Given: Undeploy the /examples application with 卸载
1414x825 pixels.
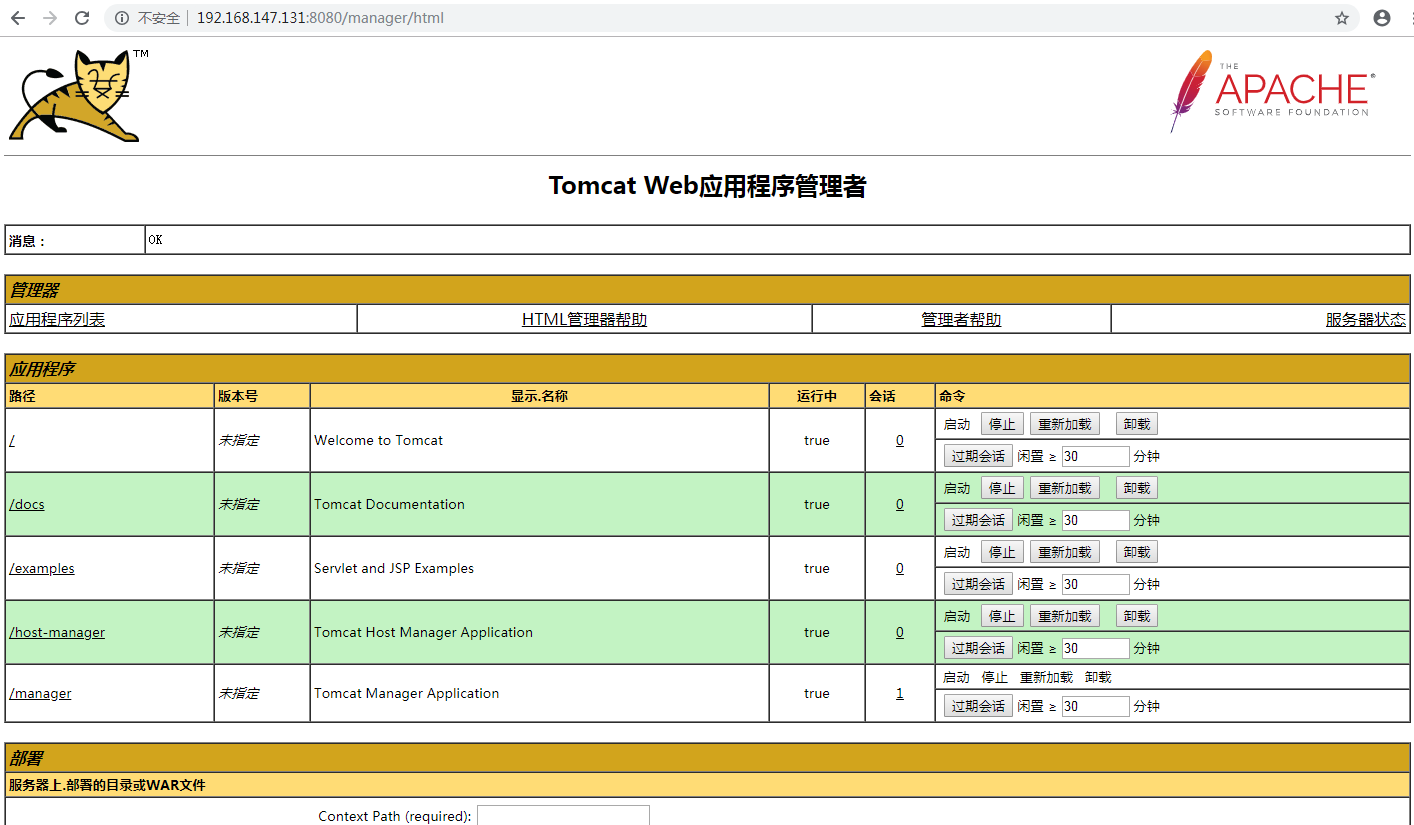Looking at the screenshot, I should (1137, 552).
